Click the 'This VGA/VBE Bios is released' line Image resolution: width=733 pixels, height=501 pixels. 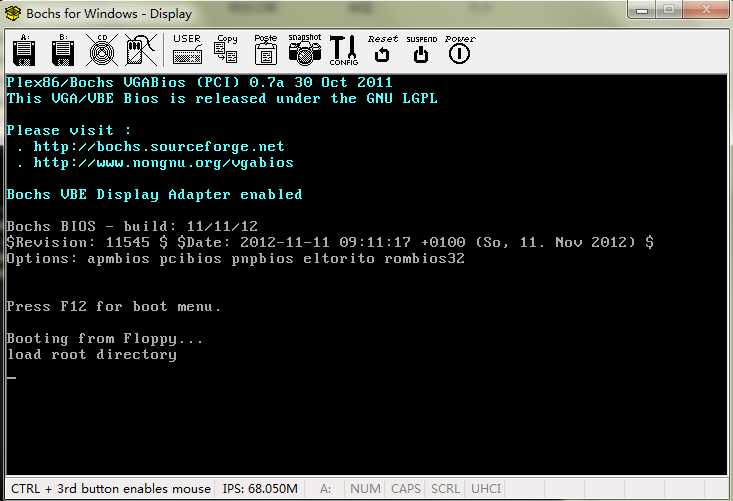[x=222, y=99]
